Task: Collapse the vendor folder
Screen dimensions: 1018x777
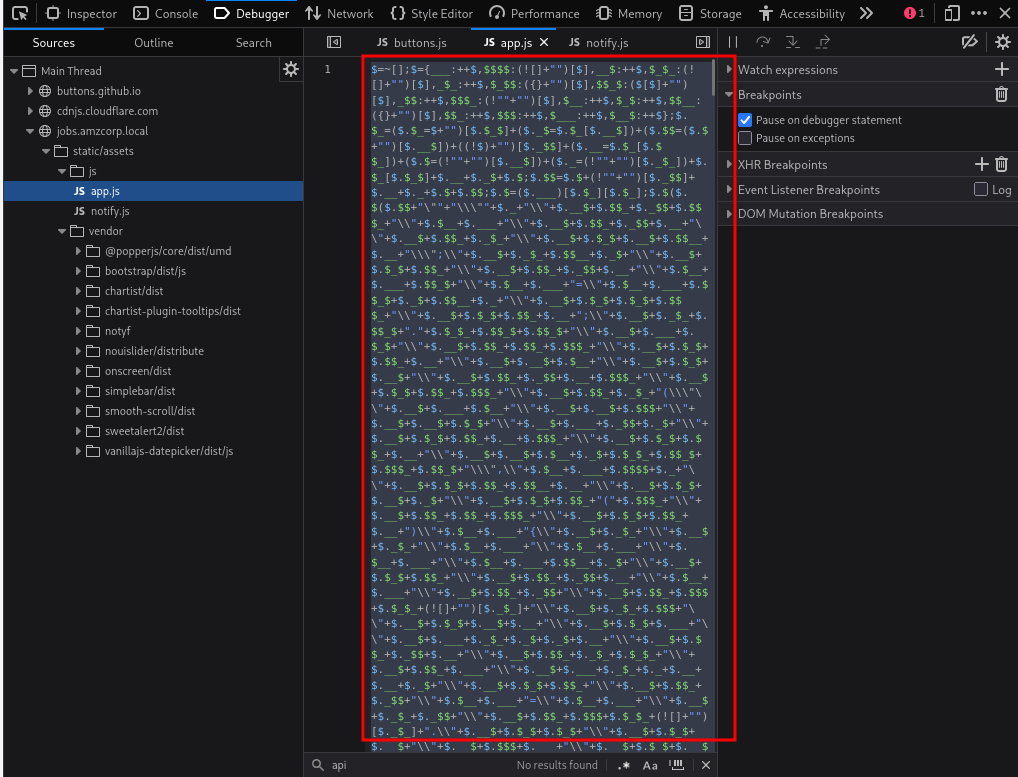Action: pos(62,231)
